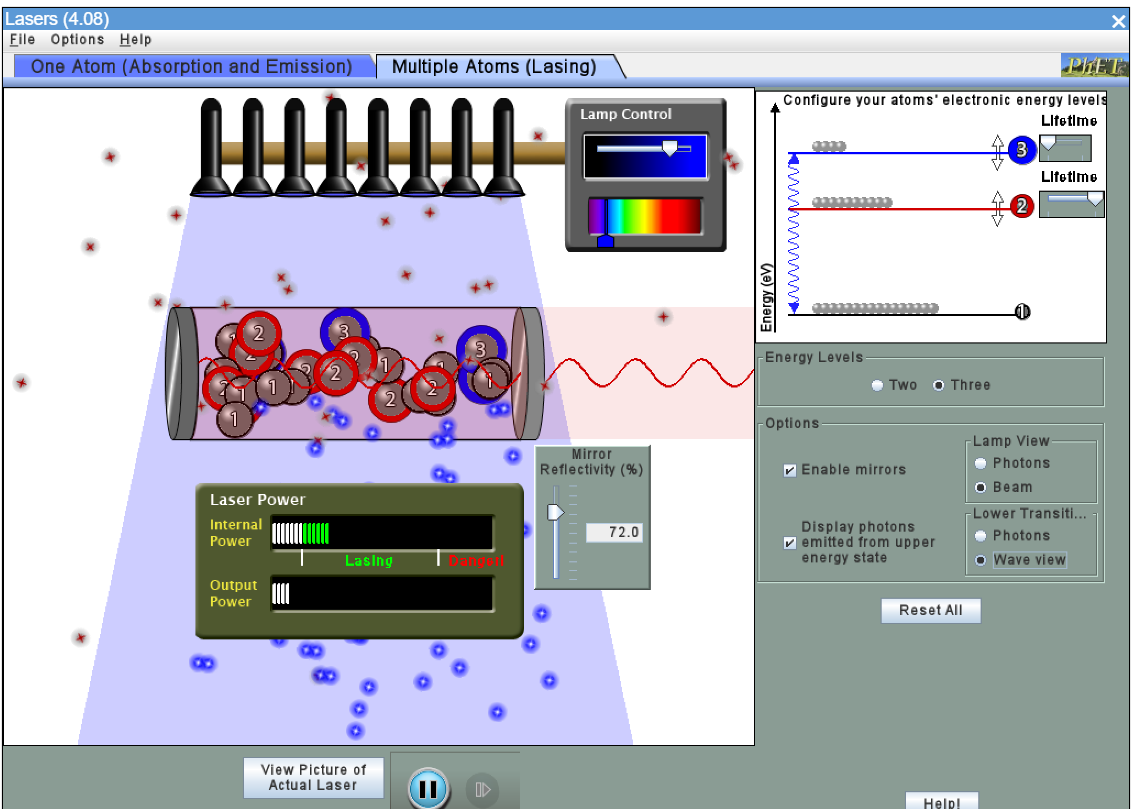Click the level 2 Lifetime slider
The width and height of the screenshot is (1133, 809).
coord(1072,204)
